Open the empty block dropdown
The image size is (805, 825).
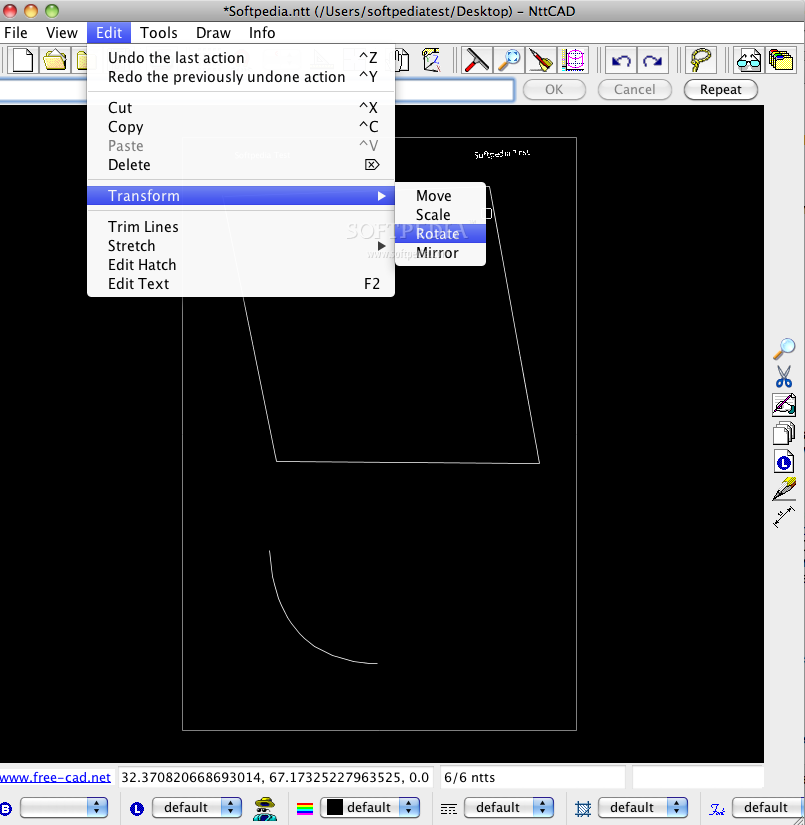point(64,808)
